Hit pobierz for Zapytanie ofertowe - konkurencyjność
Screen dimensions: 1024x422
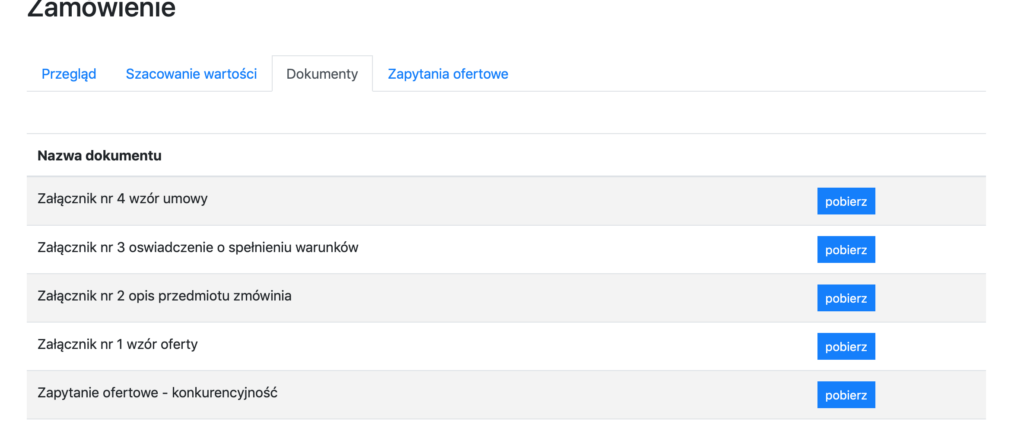[846, 394]
